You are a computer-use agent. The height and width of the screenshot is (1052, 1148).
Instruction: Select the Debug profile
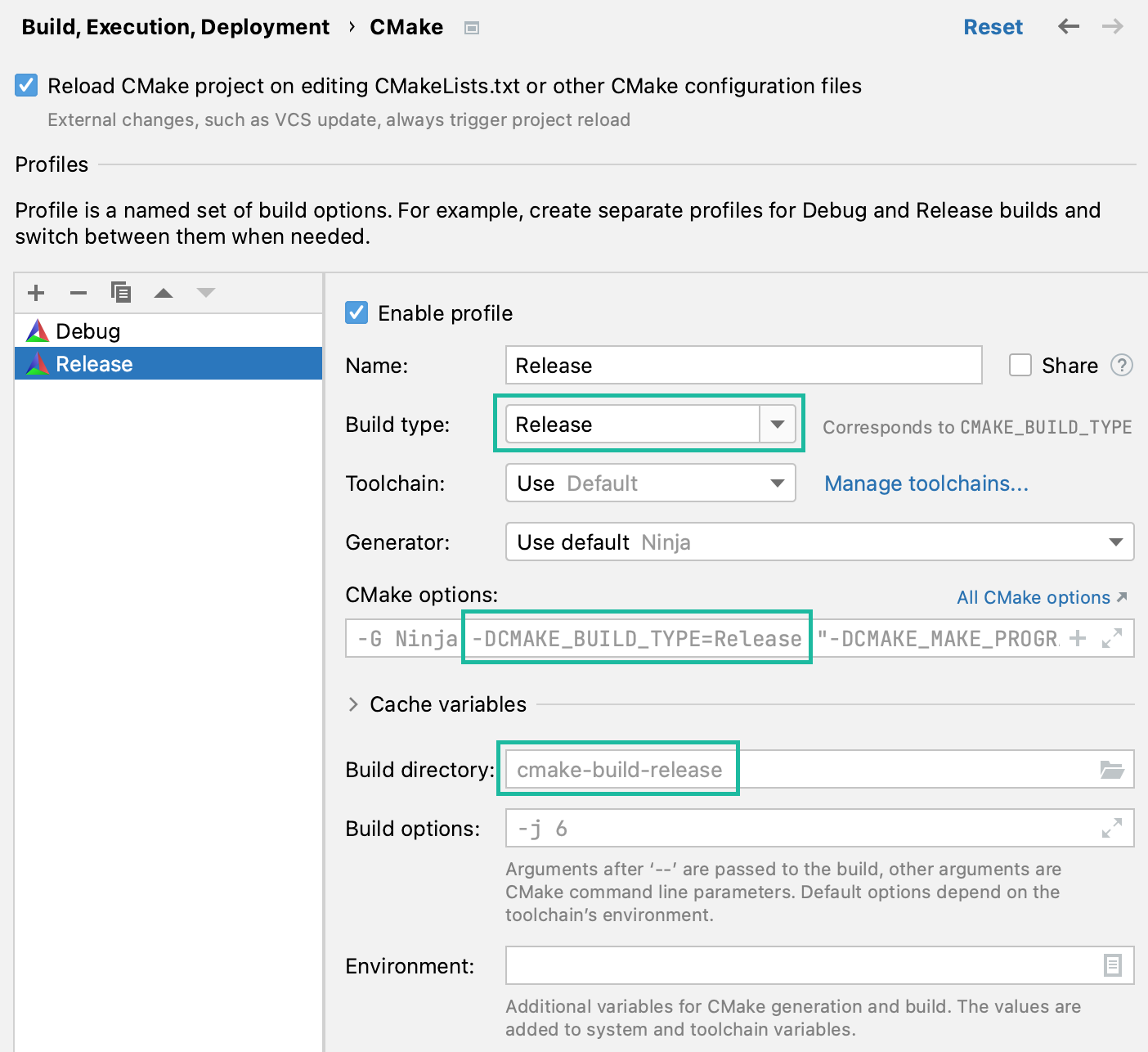click(x=88, y=330)
